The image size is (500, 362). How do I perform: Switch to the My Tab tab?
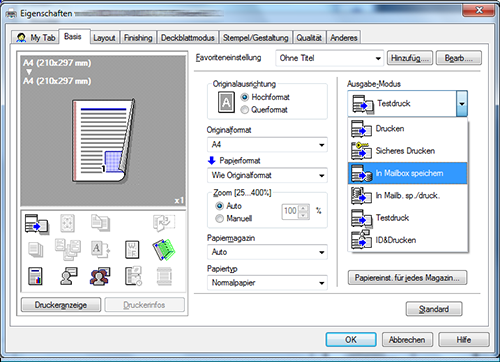point(35,38)
